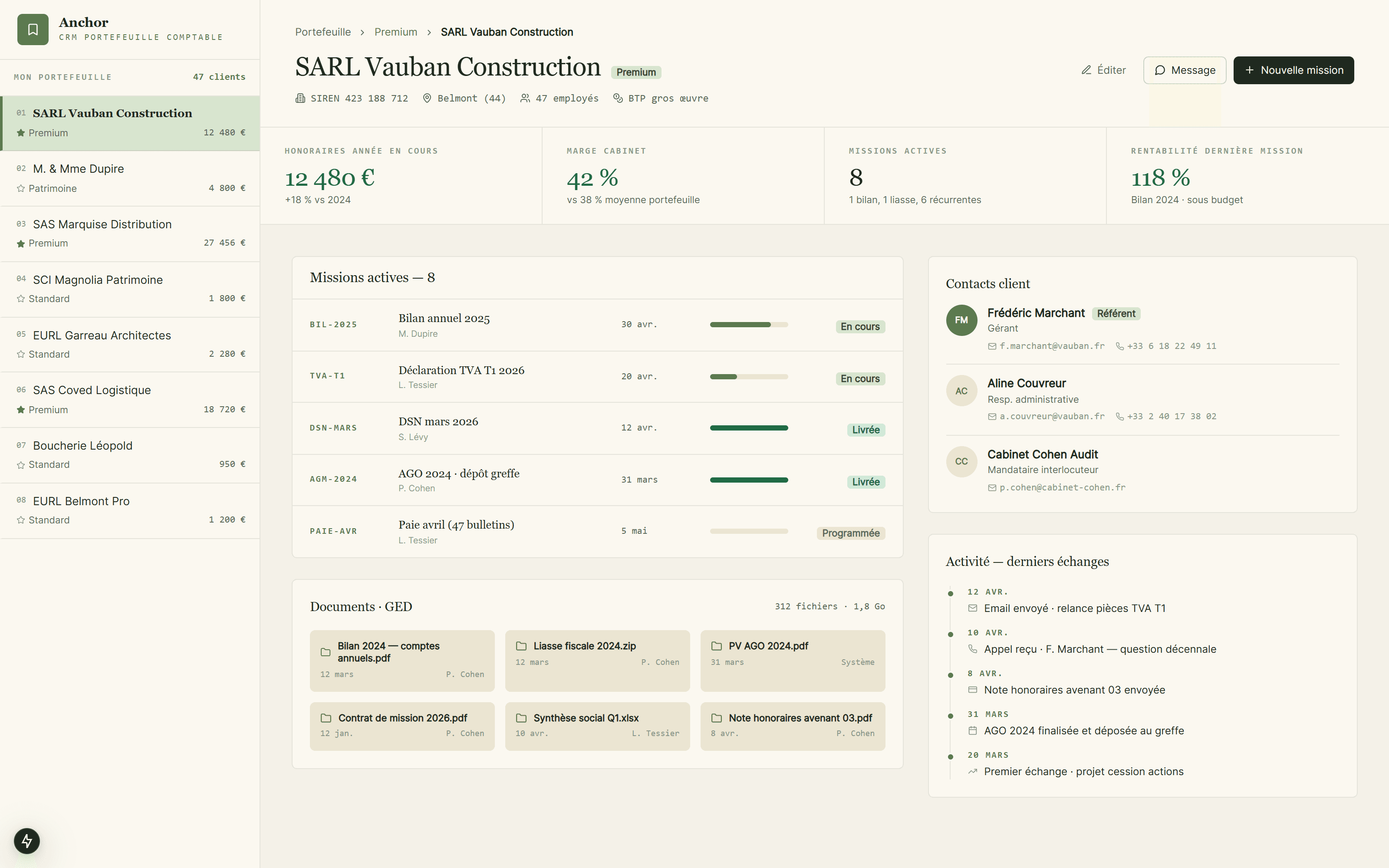Screen dimensions: 1389x868
Task: Click the star icon on SCI Magnolia Patrimoine
Action: [21, 299]
